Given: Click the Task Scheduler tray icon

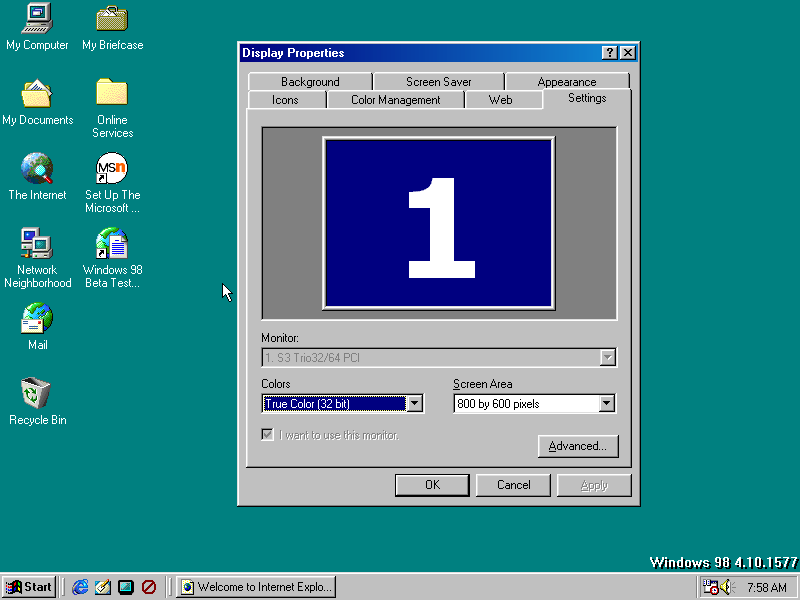Looking at the screenshot, I should [x=710, y=587].
